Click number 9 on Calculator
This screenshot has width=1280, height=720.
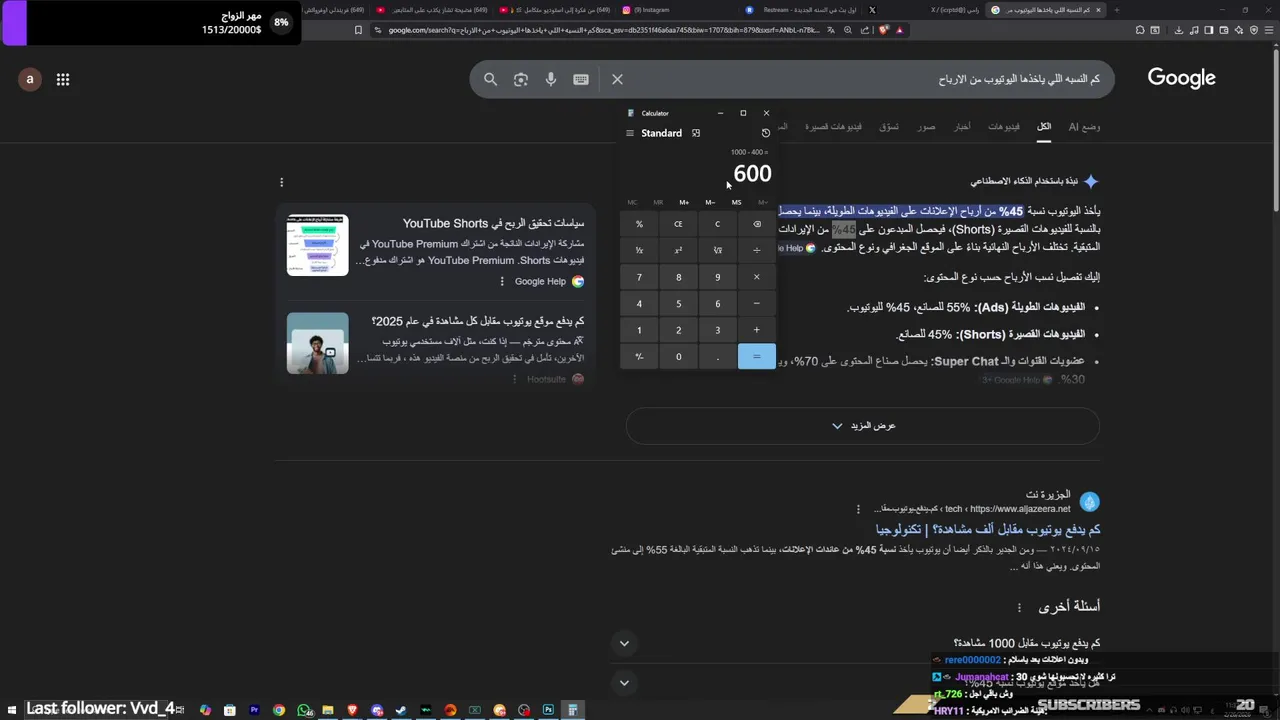pos(717,277)
